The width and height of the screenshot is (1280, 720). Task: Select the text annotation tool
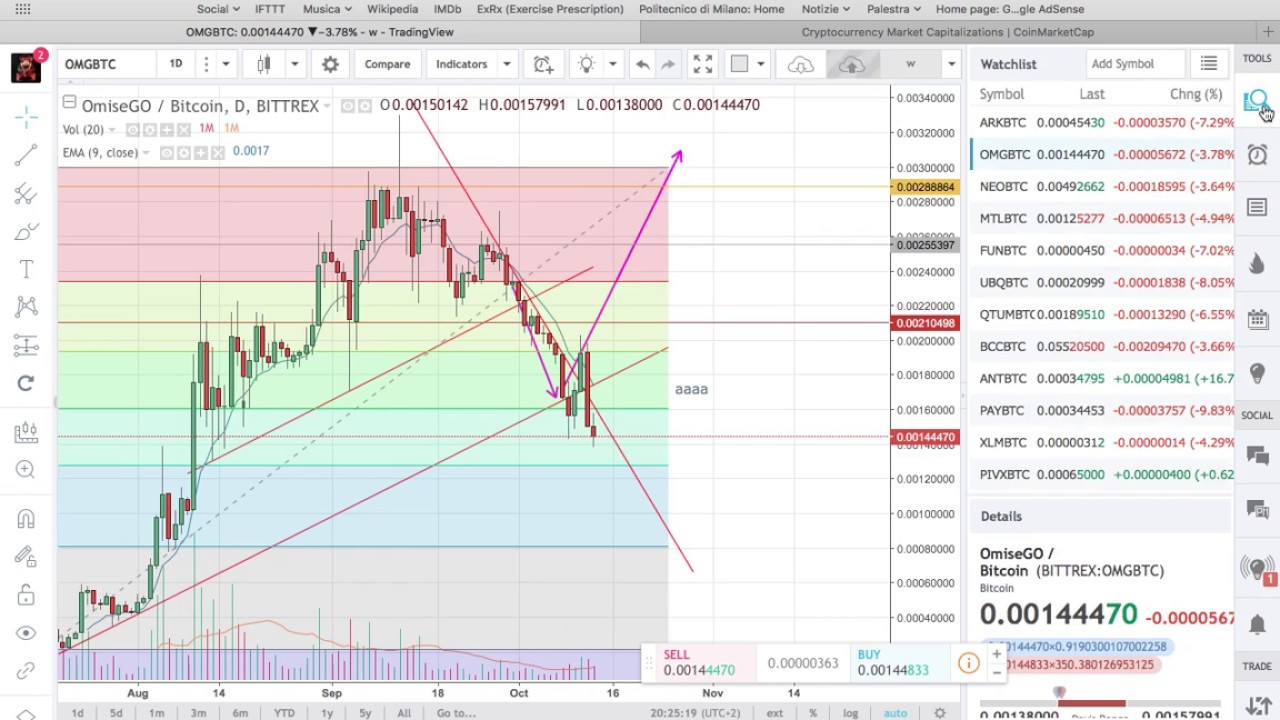pyautogui.click(x=26, y=270)
